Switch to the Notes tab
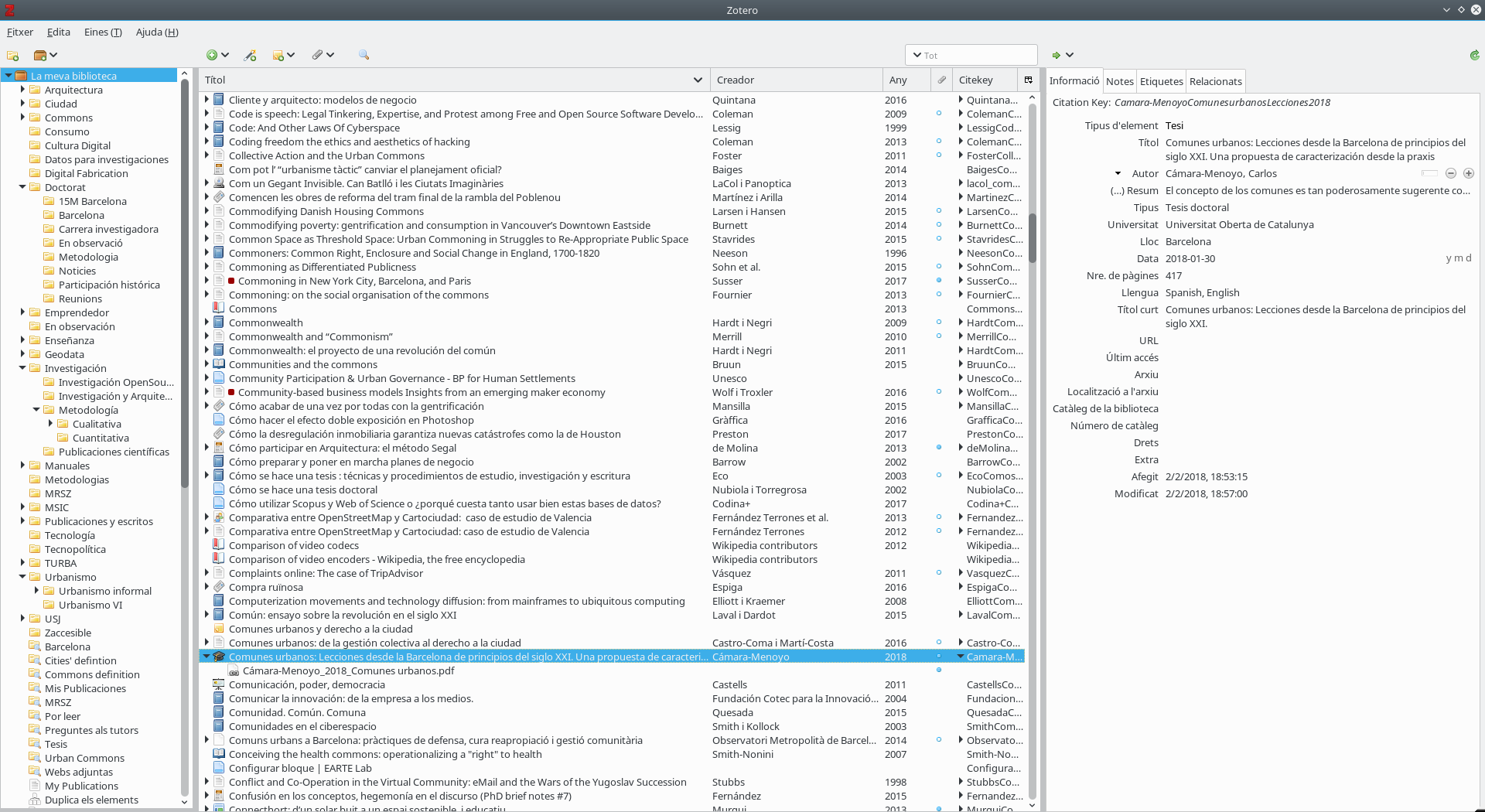Screen dimensions: 1485x812 point(1120,81)
